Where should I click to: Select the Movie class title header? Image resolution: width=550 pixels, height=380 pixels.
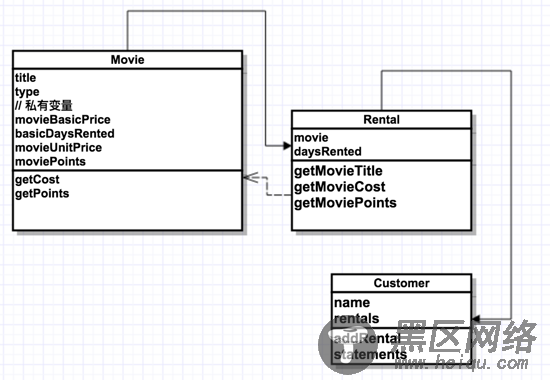click(x=127, y=60)
